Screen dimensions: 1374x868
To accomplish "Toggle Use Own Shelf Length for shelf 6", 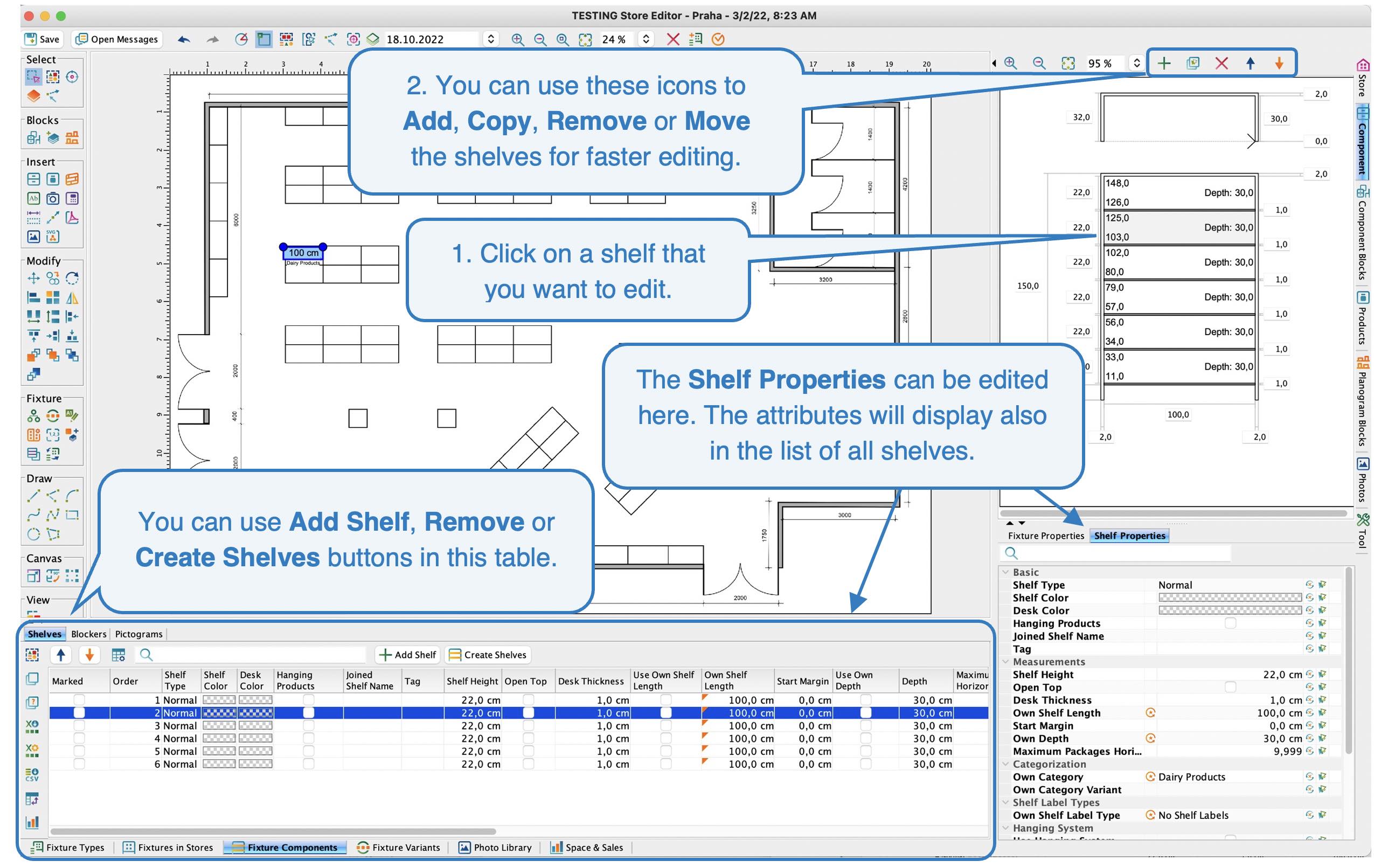I will click(666, 763).
